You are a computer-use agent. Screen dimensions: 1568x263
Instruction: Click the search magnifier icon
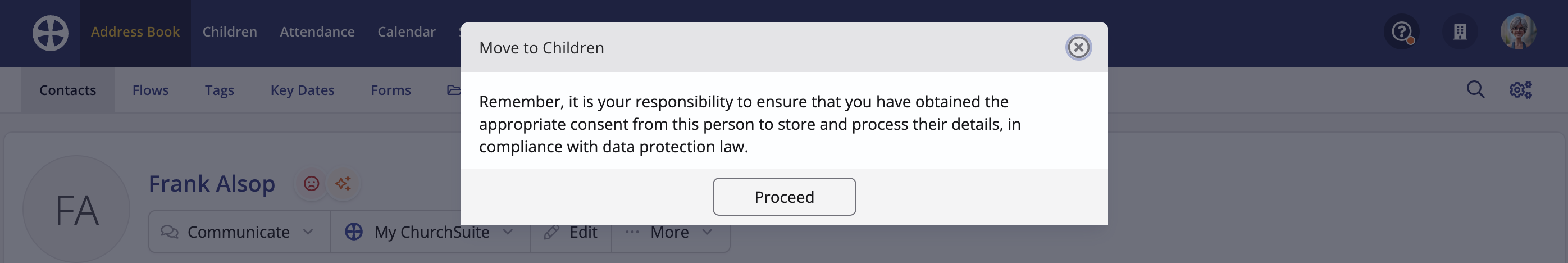[1475, 89]
